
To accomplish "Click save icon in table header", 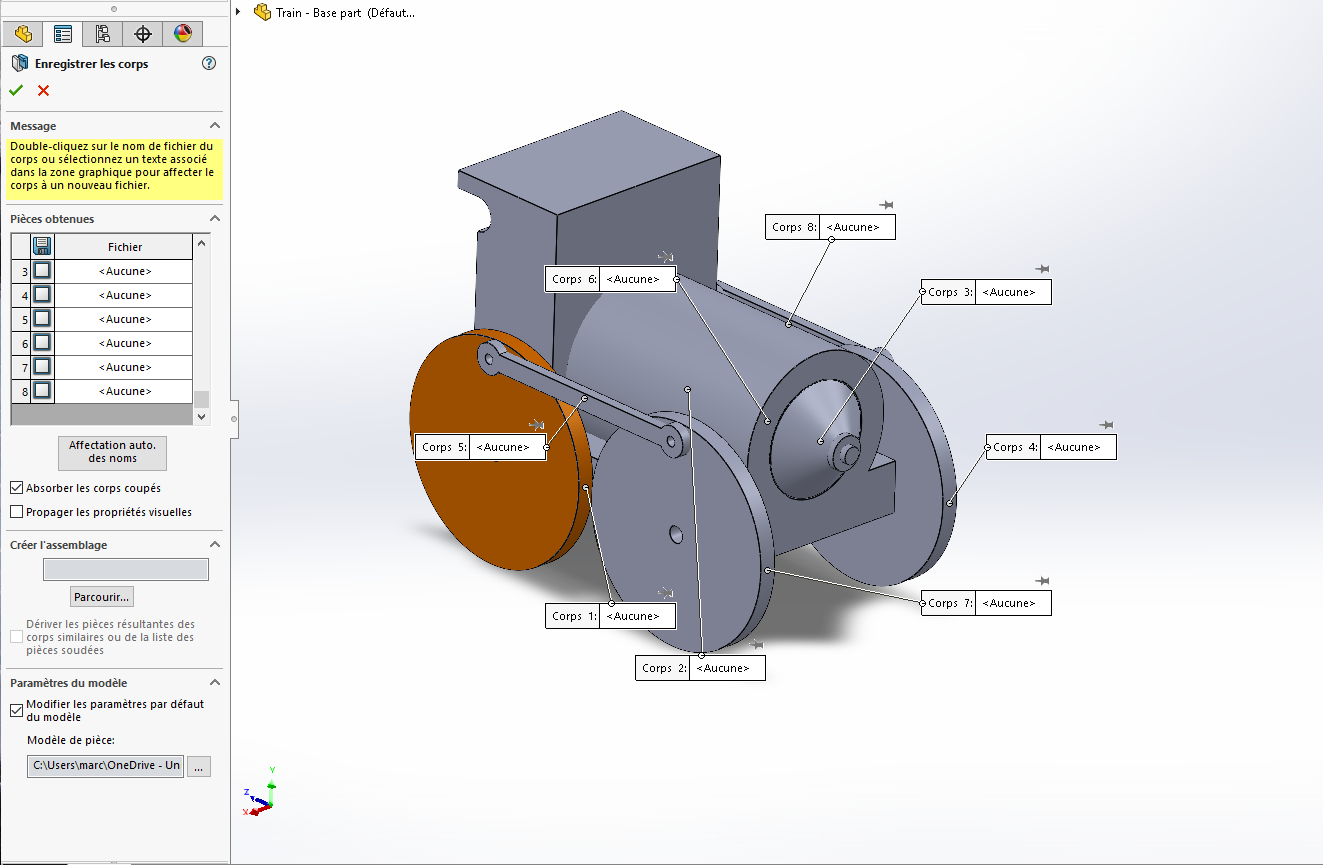I will point(42,246).
